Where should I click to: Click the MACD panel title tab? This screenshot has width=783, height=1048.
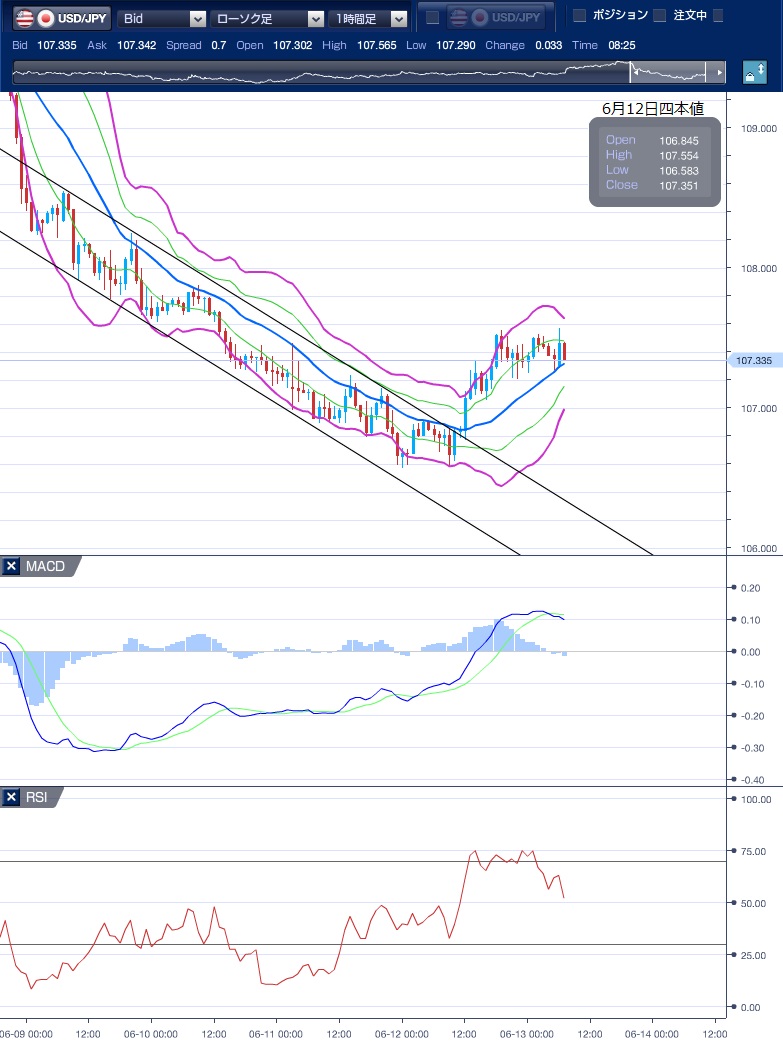click(x=44, y=567)
